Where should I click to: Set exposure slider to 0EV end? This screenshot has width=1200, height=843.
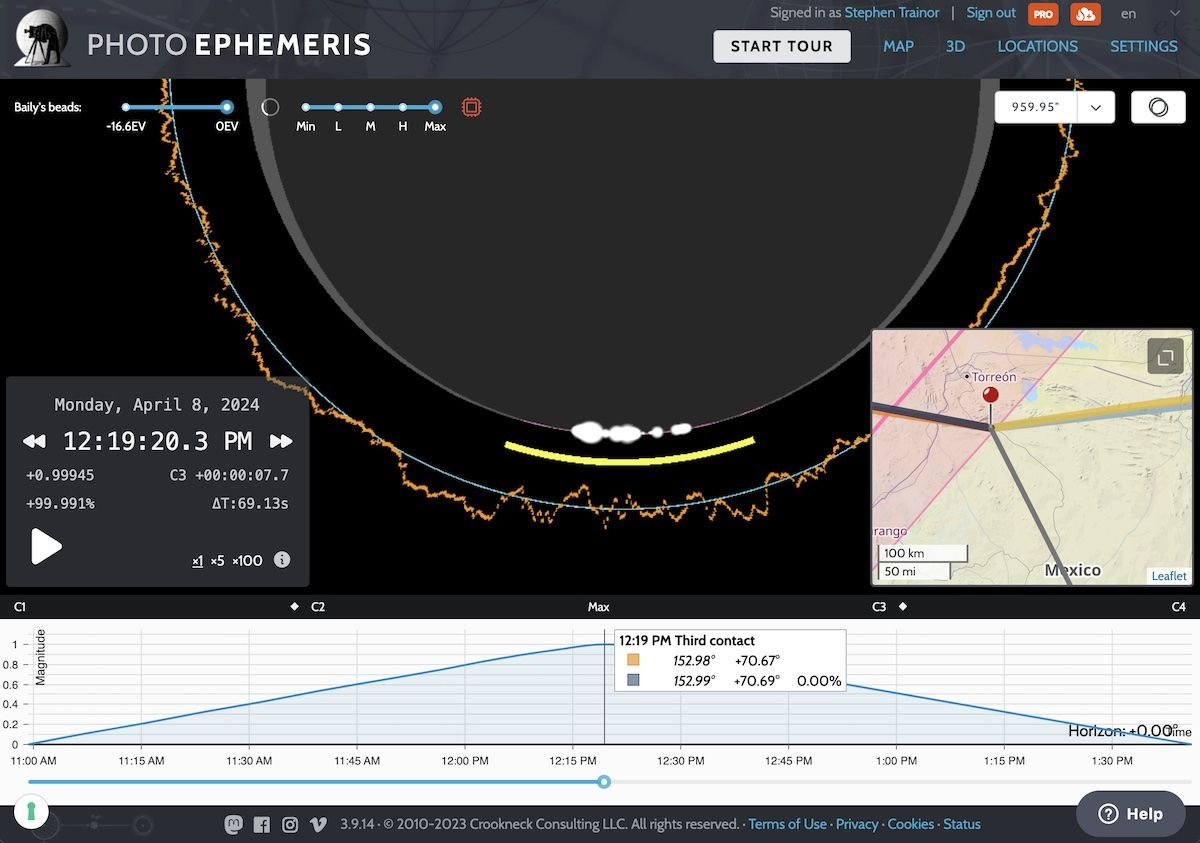[x=227, y=107]
